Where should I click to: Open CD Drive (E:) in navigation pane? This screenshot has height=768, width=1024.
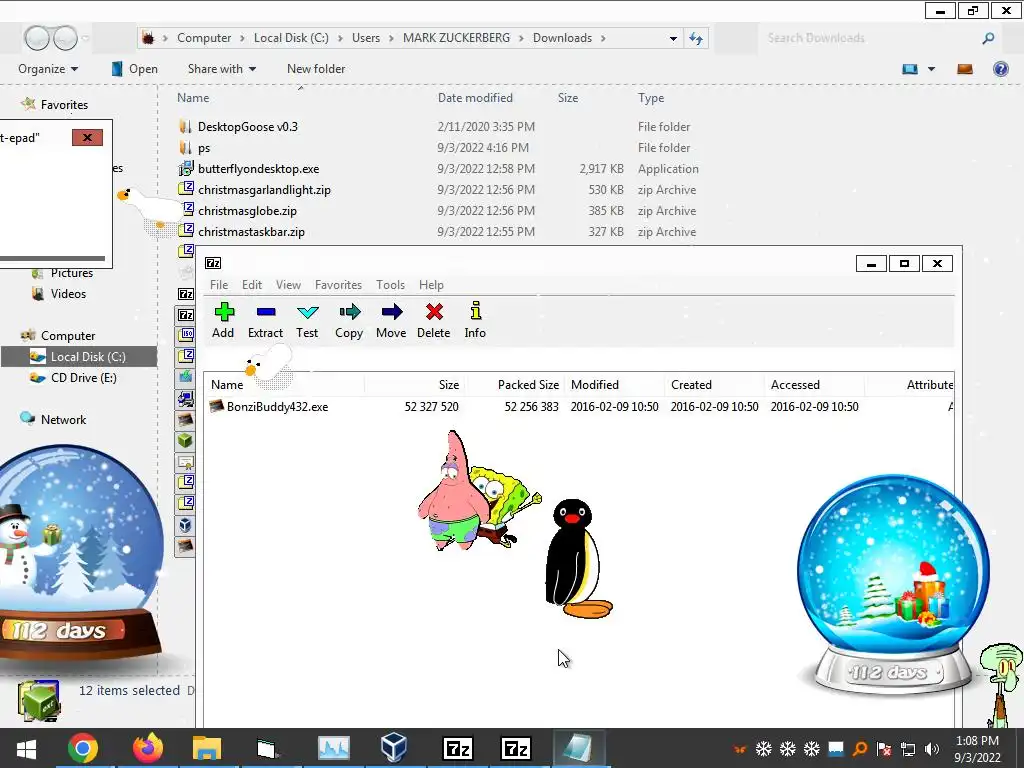(84, 377)
